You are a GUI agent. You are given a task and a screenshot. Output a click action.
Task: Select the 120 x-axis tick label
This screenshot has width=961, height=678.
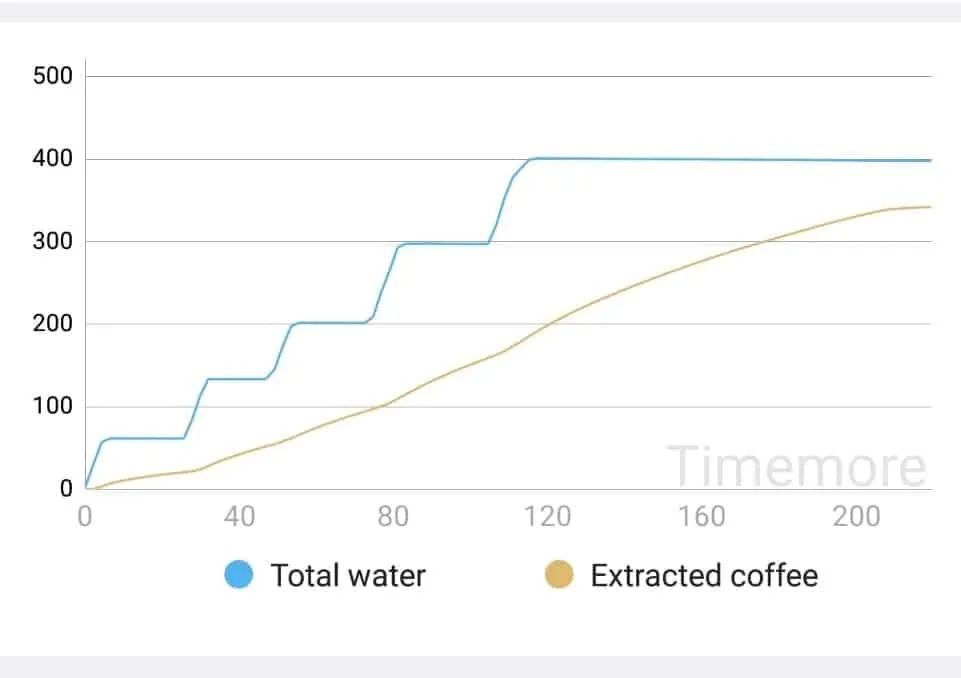click(548, 516)
